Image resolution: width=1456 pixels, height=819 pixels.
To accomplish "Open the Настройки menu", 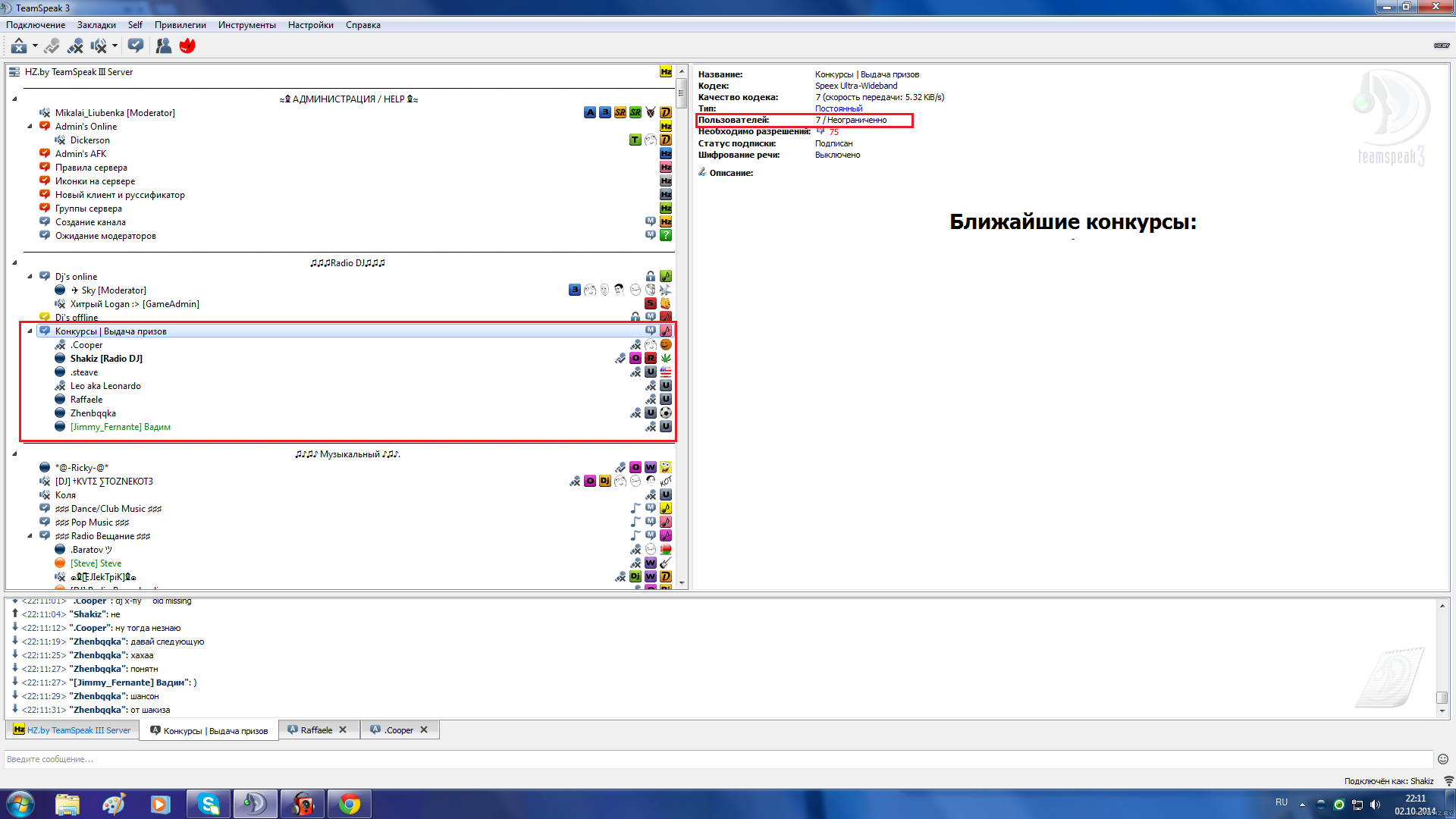I will [x=311, y=25].
